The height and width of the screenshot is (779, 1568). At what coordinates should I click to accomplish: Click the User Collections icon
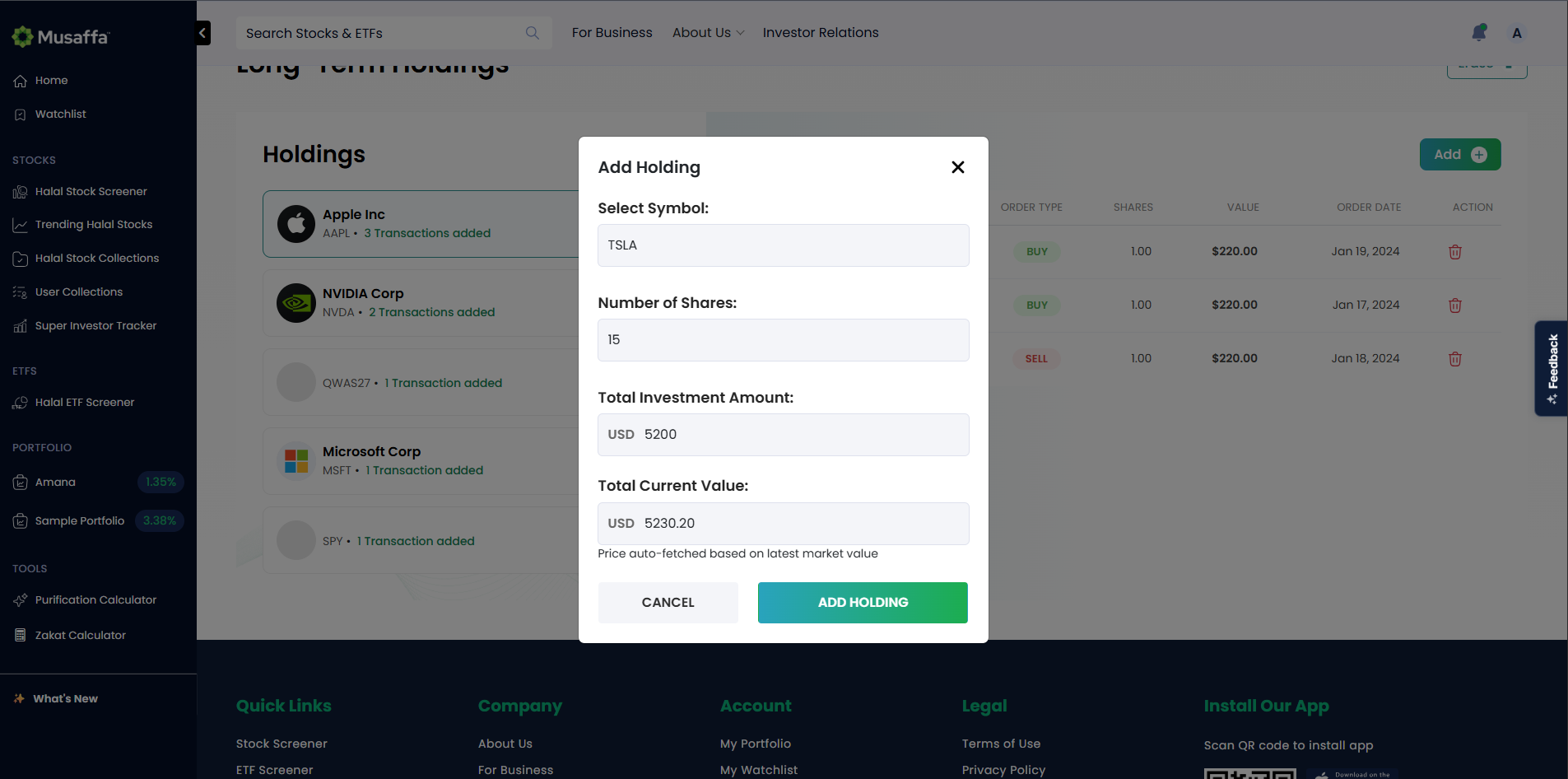[21, 292]
